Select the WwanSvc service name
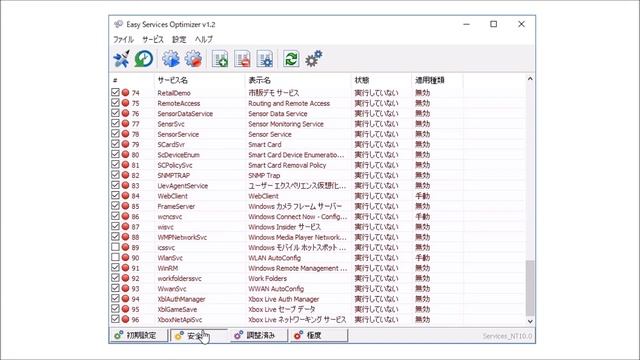The image size is (640, 360). (172, 289)
